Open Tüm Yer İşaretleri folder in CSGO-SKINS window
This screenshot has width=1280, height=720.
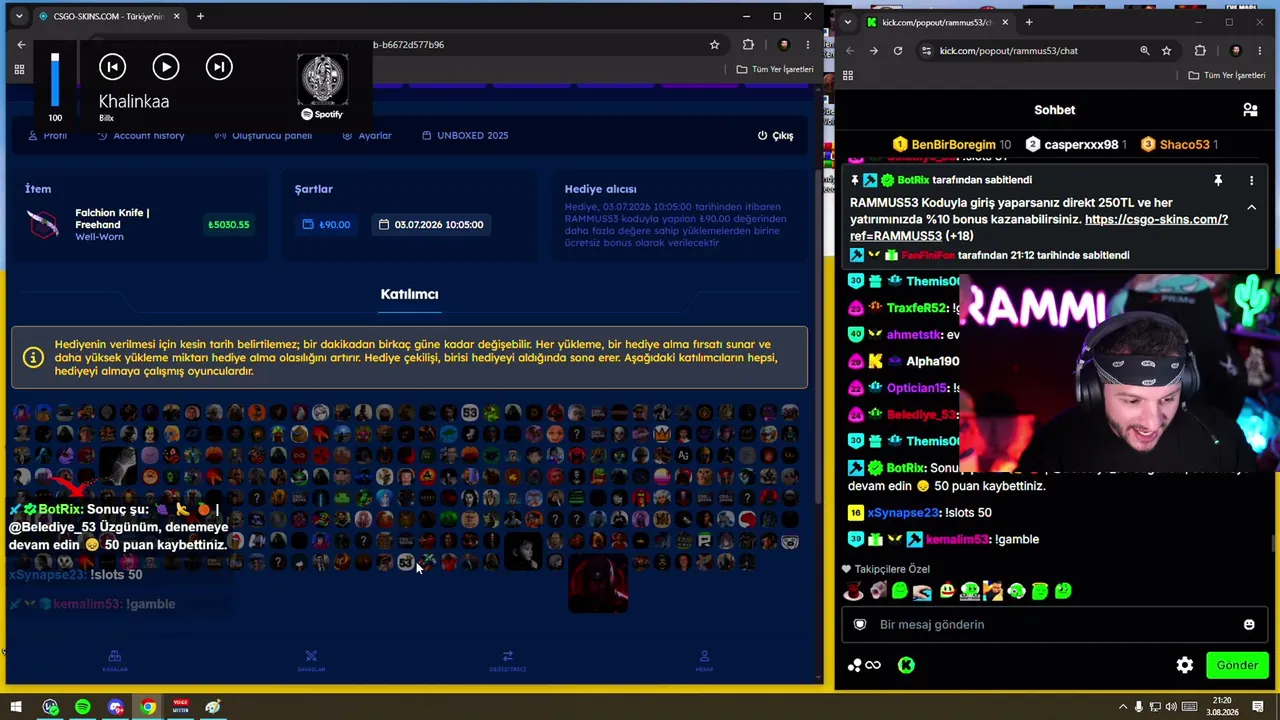pos(775,69)
